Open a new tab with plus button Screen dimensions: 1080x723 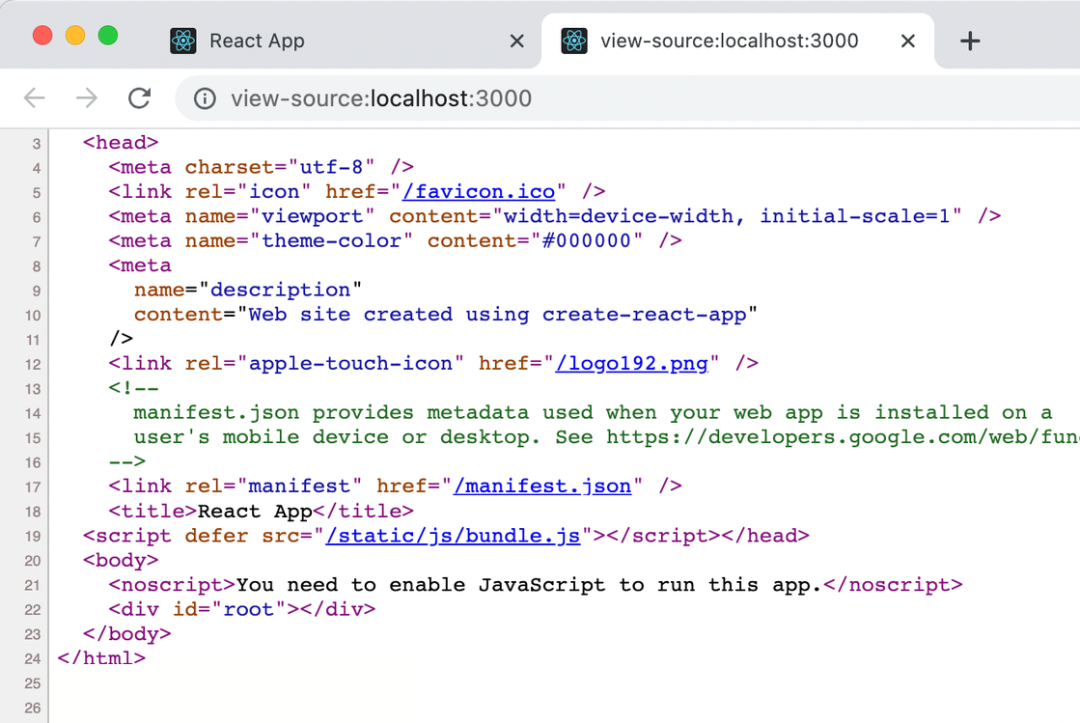pyautogui.click(x=969, y=41)
